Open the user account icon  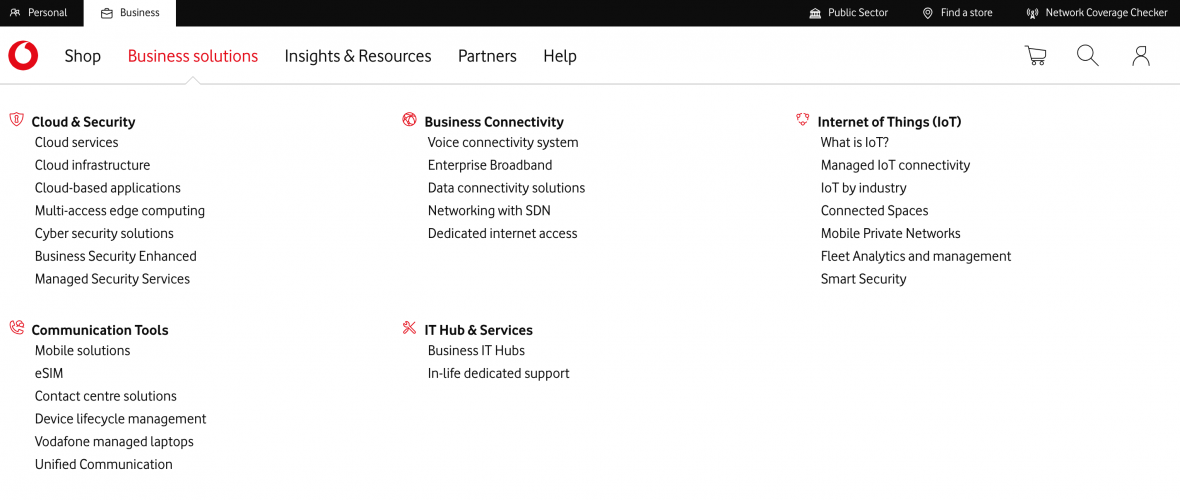coord(1141,56)
